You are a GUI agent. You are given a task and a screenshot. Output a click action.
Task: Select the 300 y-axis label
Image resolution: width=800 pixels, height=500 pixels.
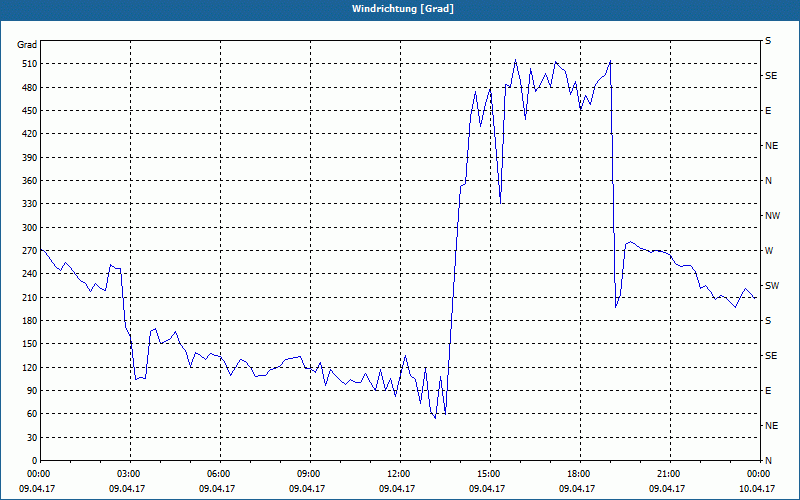[x=29, y=227]
